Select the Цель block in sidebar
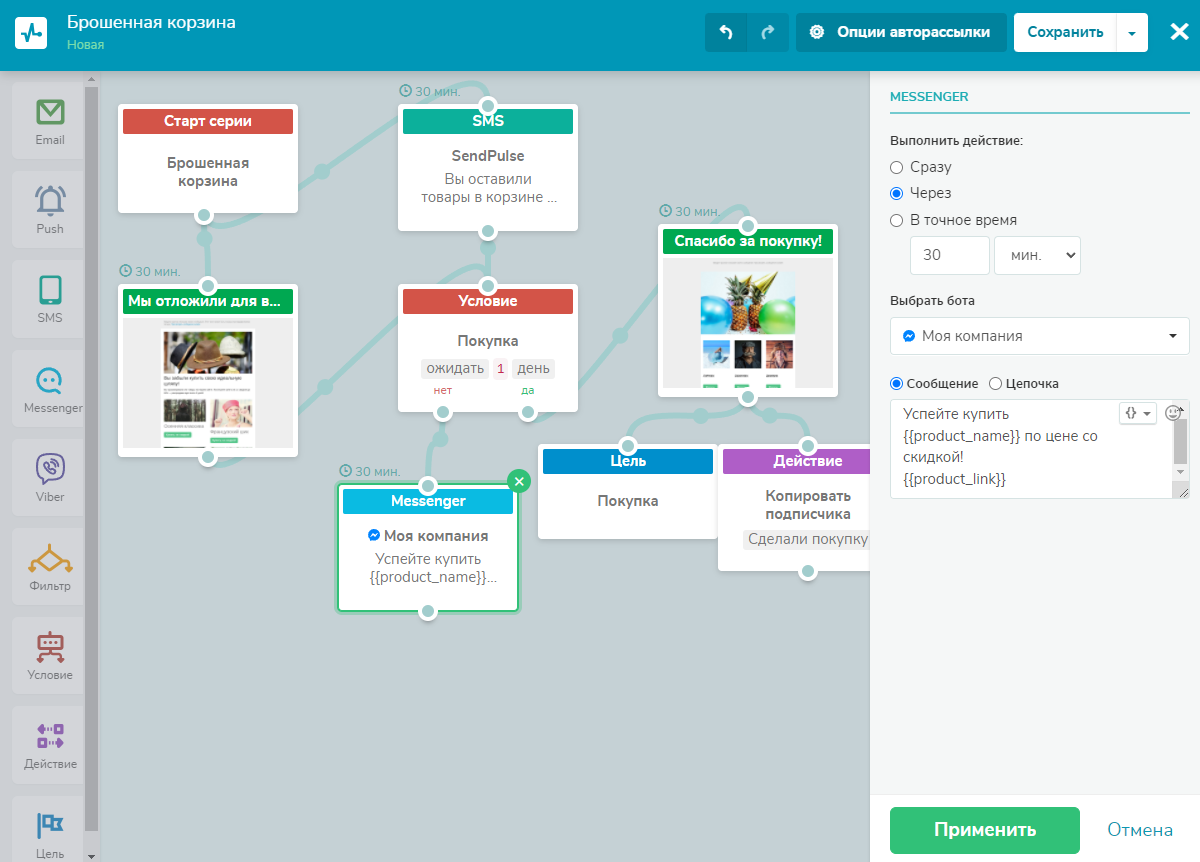The width and height of the screenshot is (1200, 862). click(x=50, y=829)
